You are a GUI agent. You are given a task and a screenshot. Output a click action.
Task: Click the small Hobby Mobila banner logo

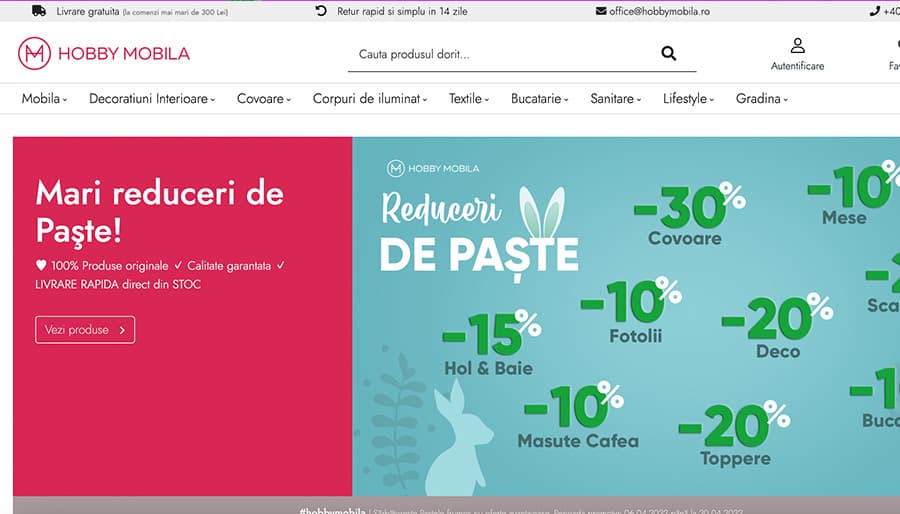point(433,169)
